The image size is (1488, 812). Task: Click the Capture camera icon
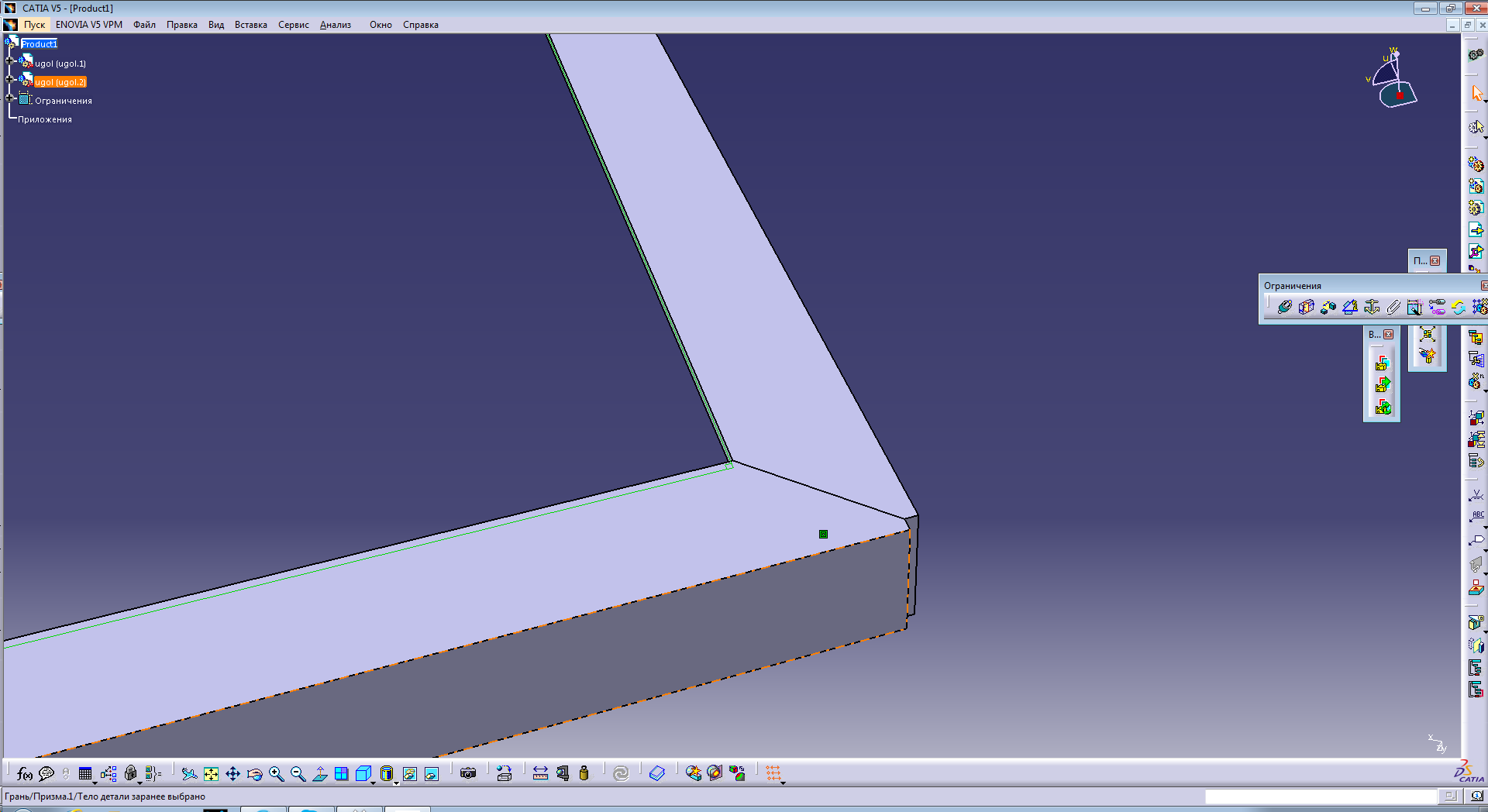click(467, 774)
